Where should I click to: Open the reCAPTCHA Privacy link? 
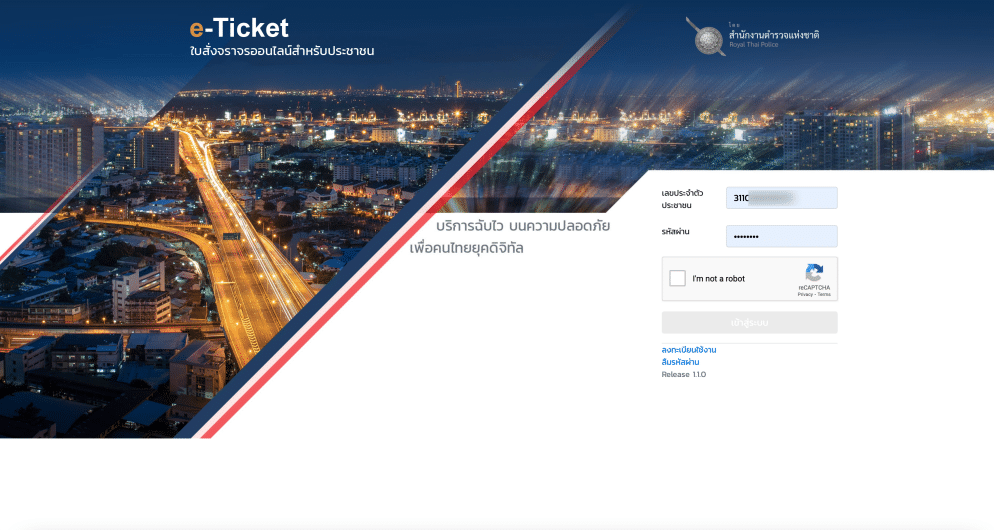point(805,295)
